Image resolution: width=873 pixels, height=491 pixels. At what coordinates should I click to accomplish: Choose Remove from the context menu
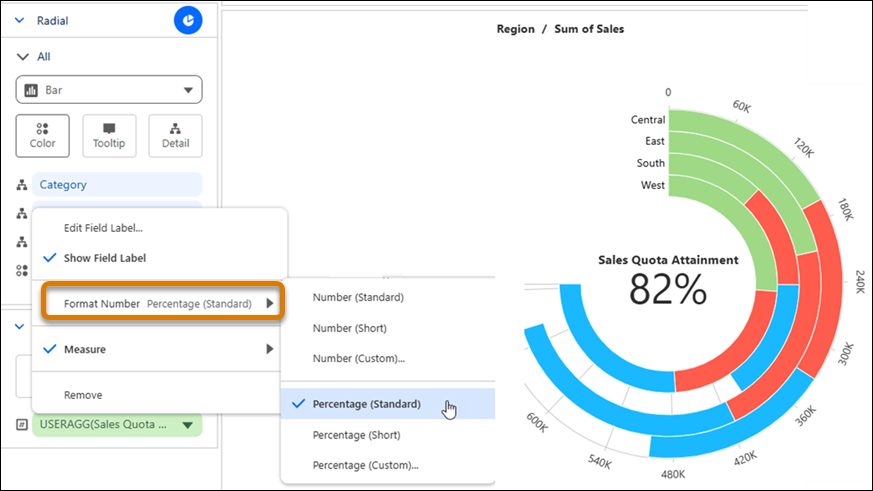(83, 395)
